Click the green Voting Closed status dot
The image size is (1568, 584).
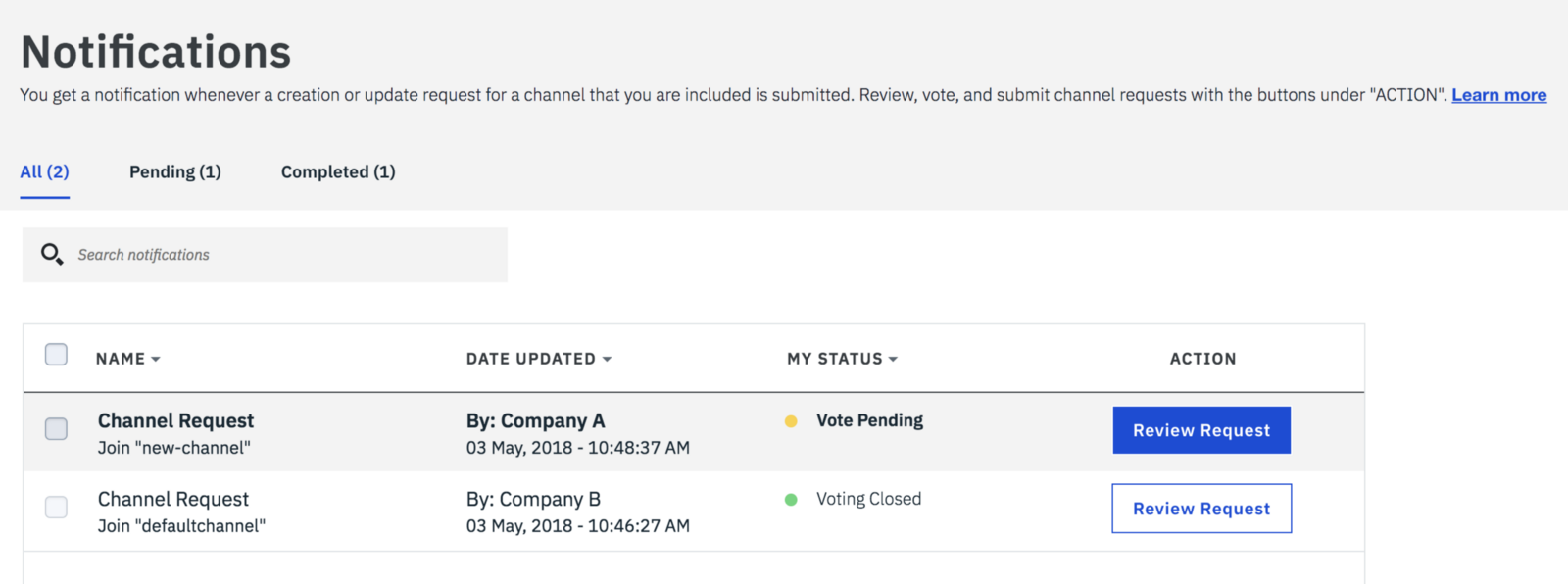(791, 500)
